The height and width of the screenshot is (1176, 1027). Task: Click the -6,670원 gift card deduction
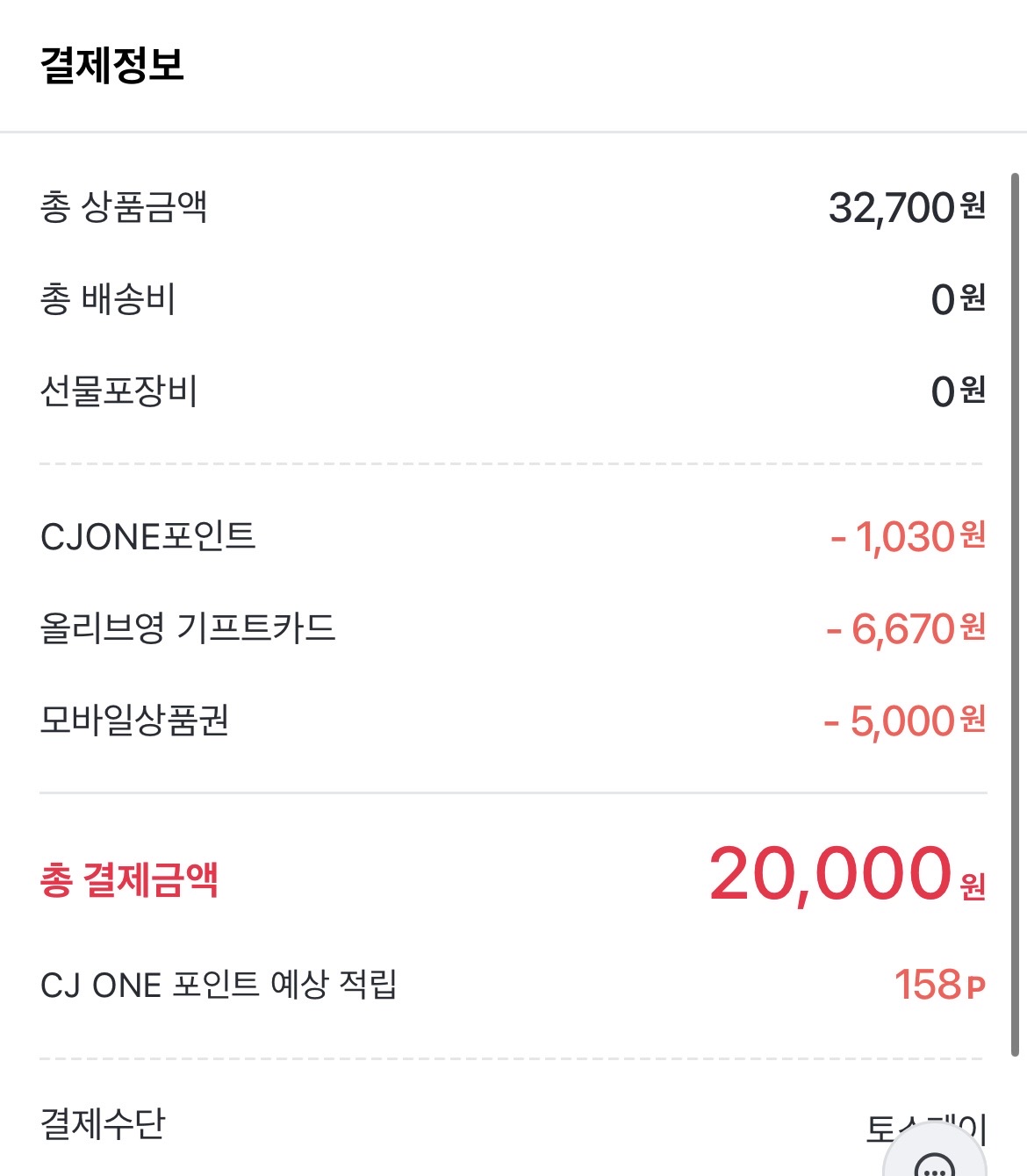click(906, 629)
